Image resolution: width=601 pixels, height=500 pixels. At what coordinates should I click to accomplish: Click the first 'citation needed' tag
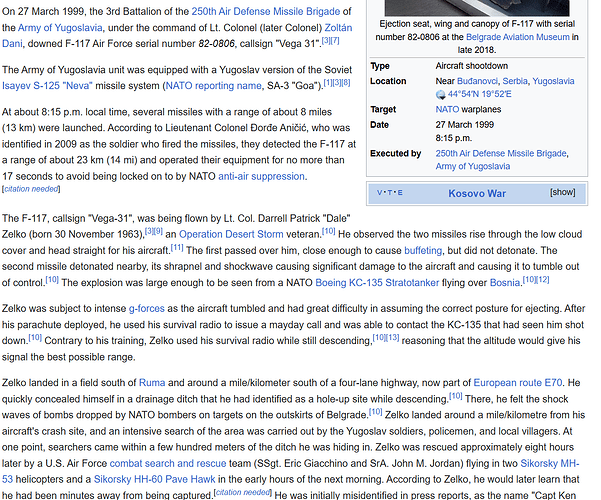[x=29, y=188]
